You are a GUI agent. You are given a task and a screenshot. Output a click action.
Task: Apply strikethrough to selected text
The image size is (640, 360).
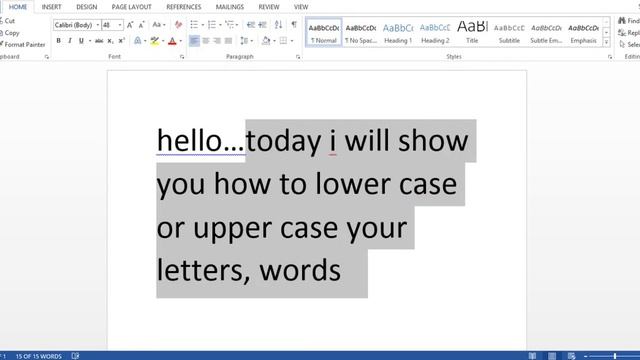pos(99,41)
